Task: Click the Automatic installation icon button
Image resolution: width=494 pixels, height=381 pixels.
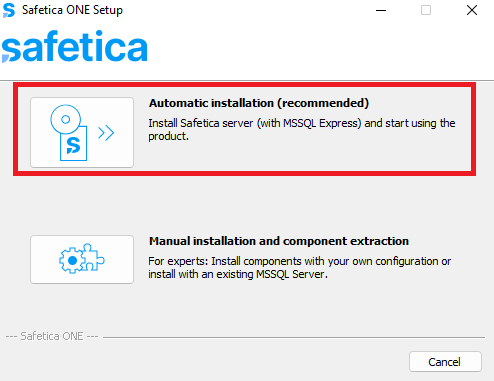Action: [x=82, y=132]
